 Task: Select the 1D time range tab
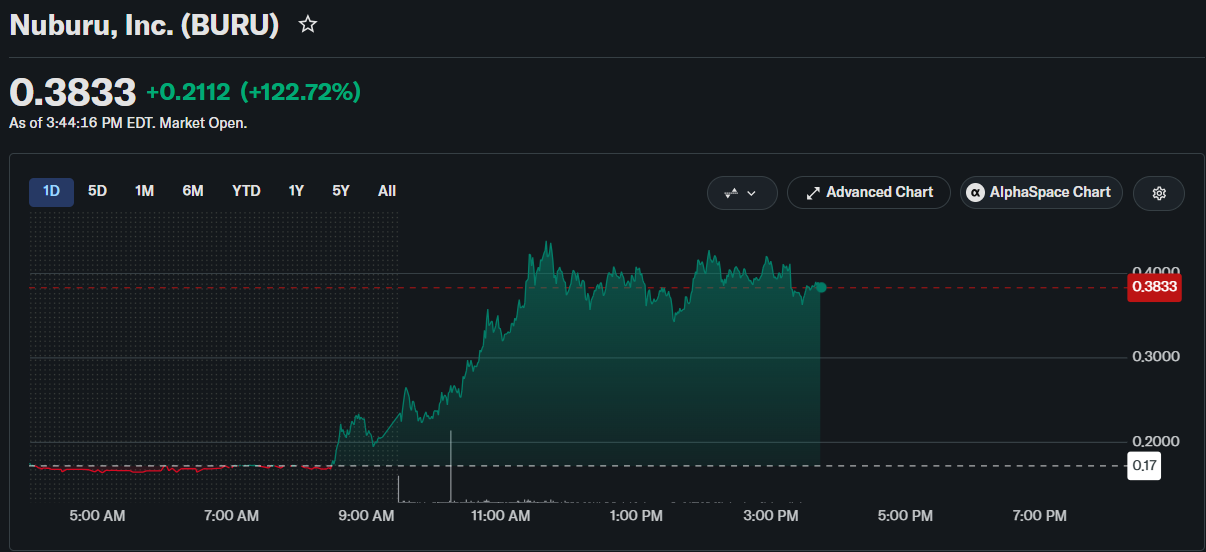click(51, 191)
